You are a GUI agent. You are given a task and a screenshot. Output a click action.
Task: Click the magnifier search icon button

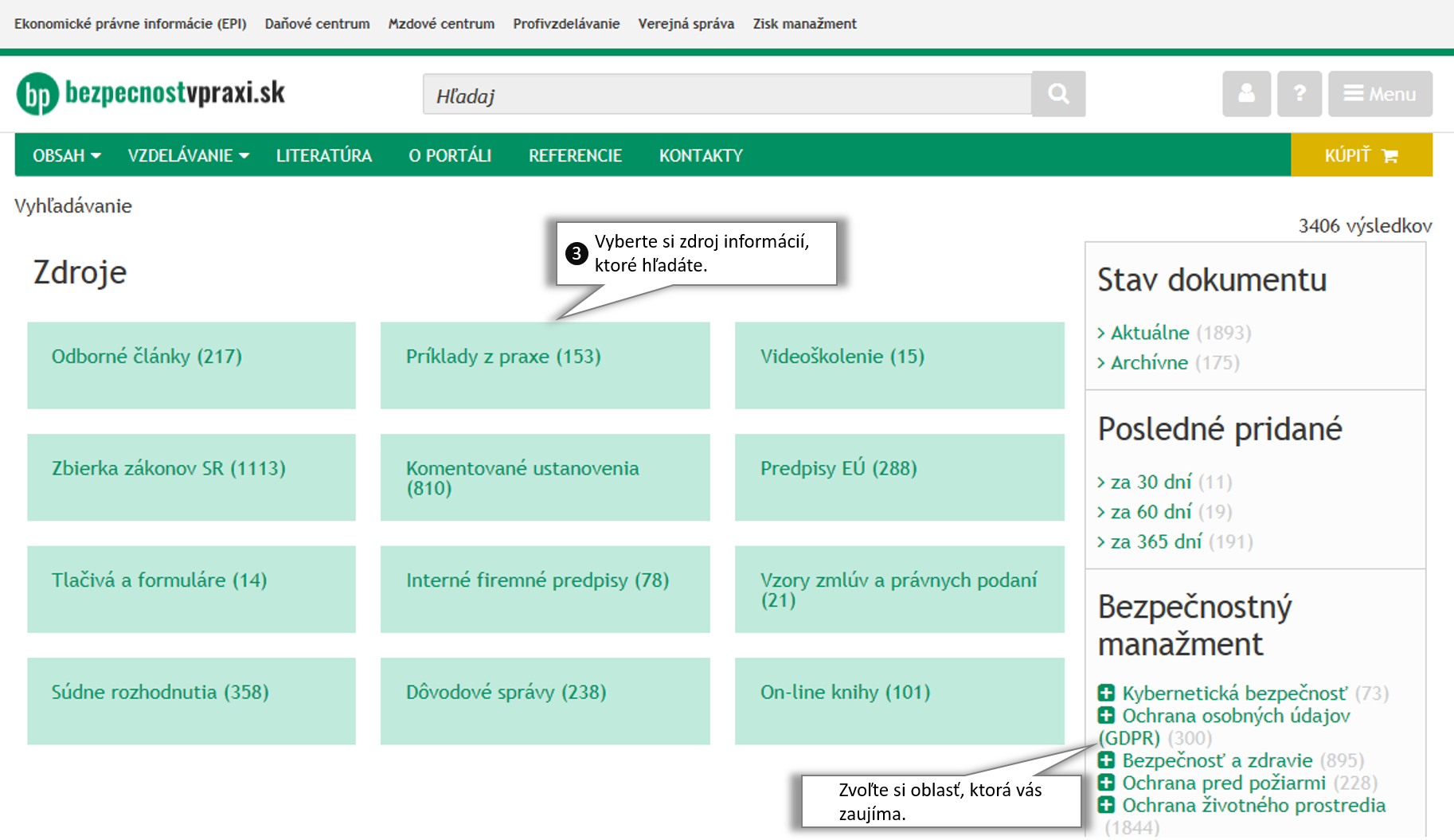(1057, 94)
